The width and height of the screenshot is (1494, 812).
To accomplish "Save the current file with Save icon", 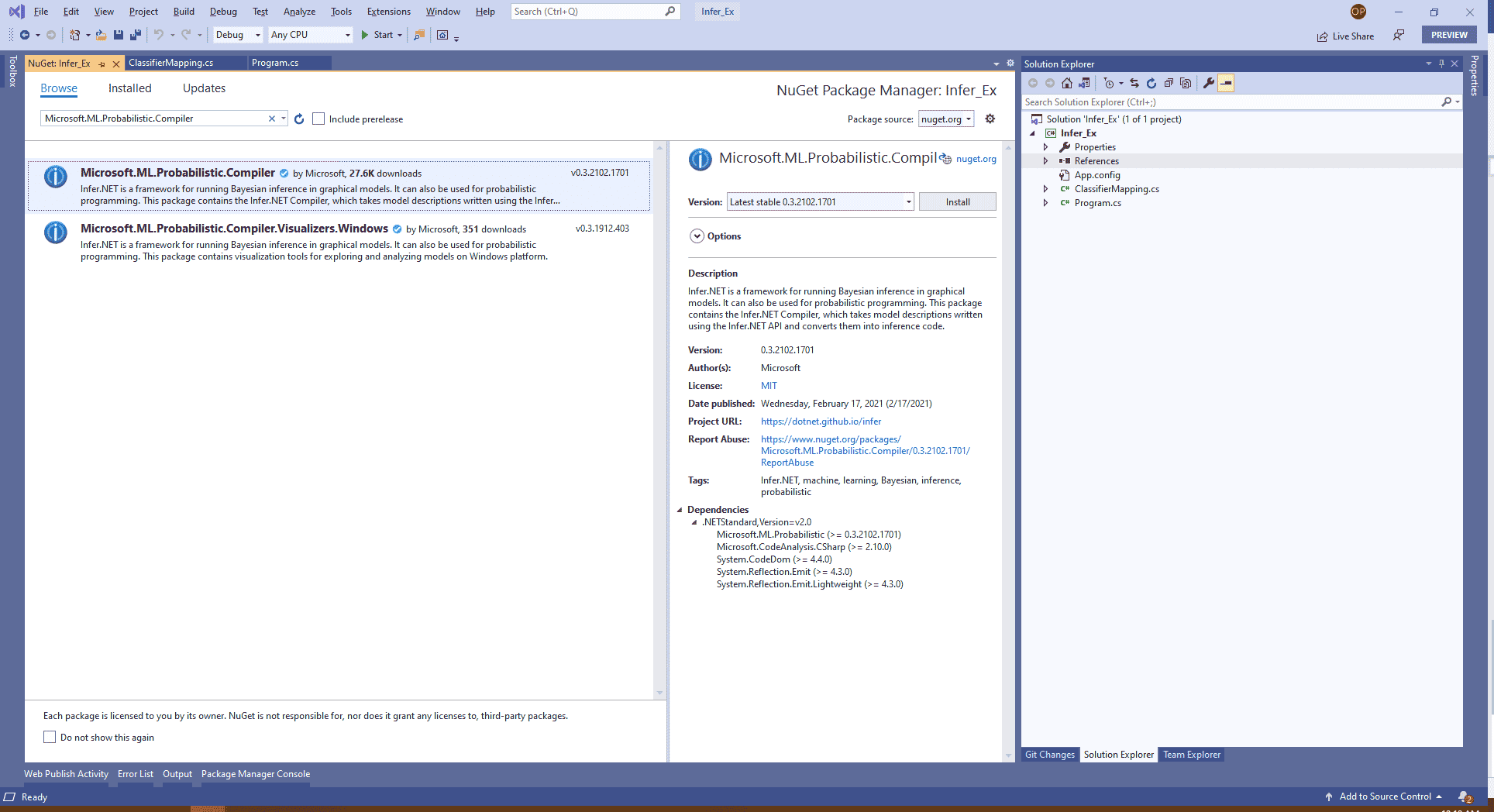I will [x=119, y=35].
